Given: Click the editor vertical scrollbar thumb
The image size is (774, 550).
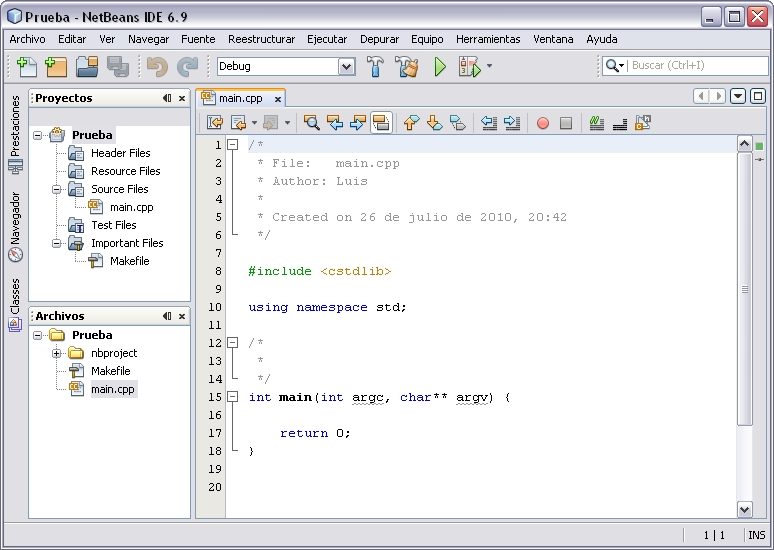Looking at the screenshot, I should (744, 289).
